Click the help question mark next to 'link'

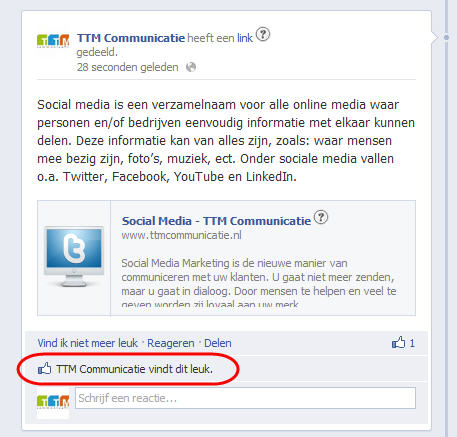[263, 34]
